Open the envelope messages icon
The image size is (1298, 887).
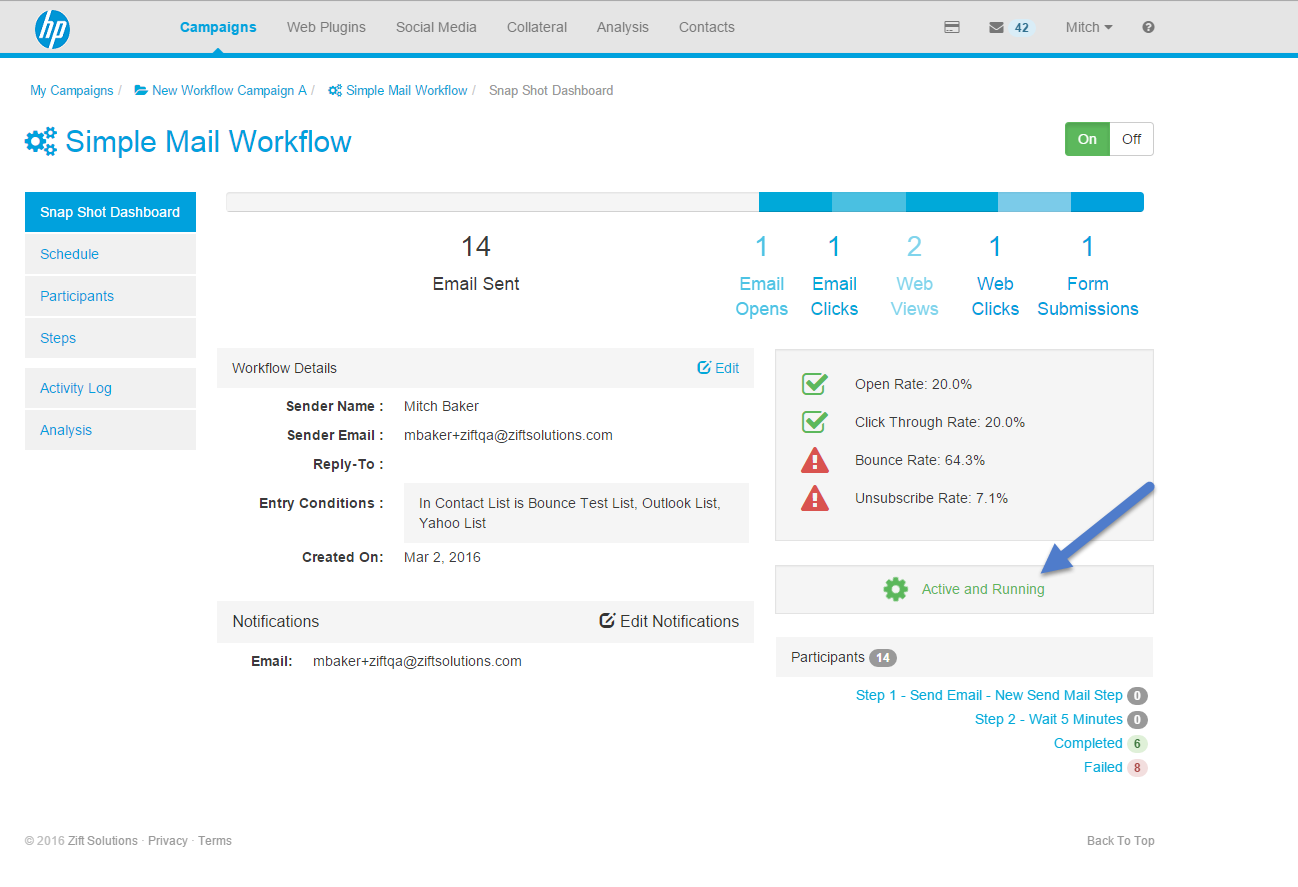pyautogui.click(x=996, y=28)
